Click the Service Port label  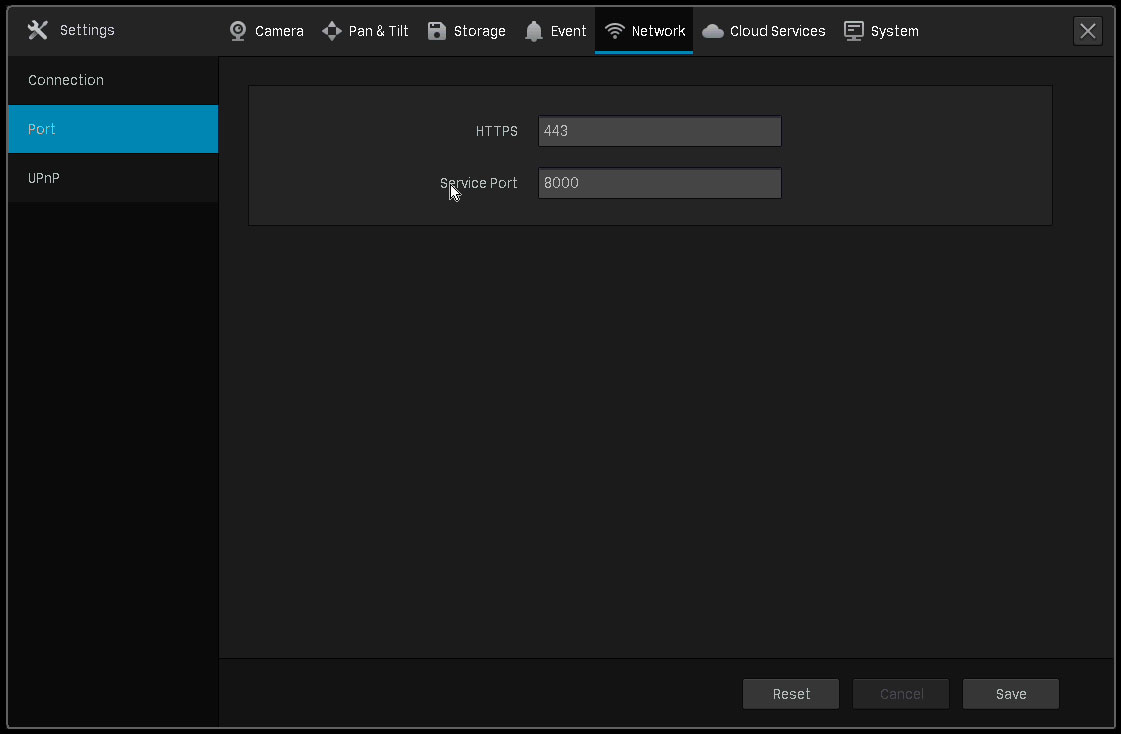(478, 183)
